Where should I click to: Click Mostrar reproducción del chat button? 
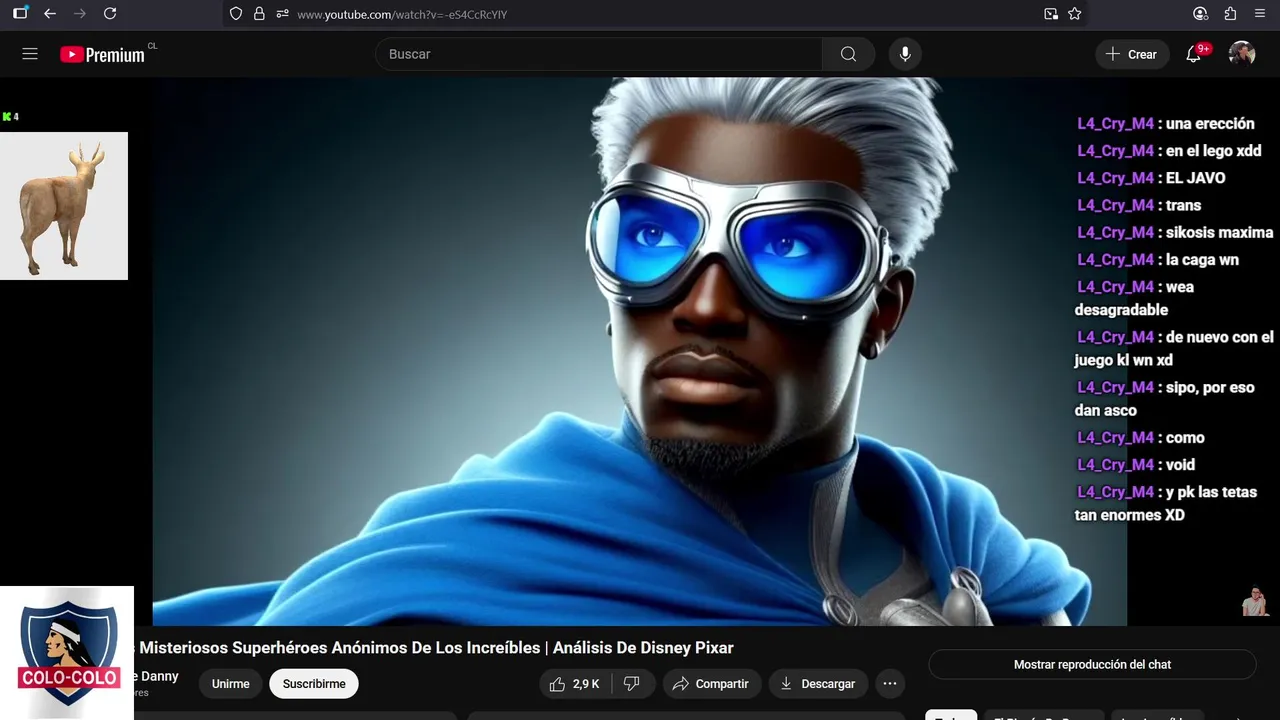(1092, 664)
